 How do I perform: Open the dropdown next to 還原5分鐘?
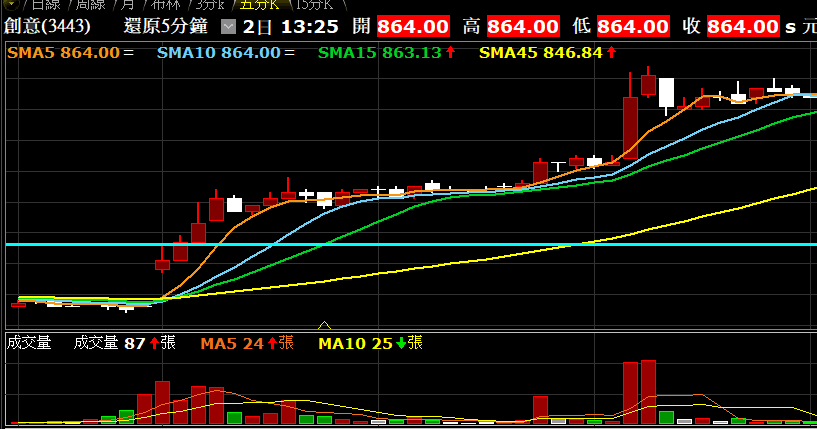(228, 27)
